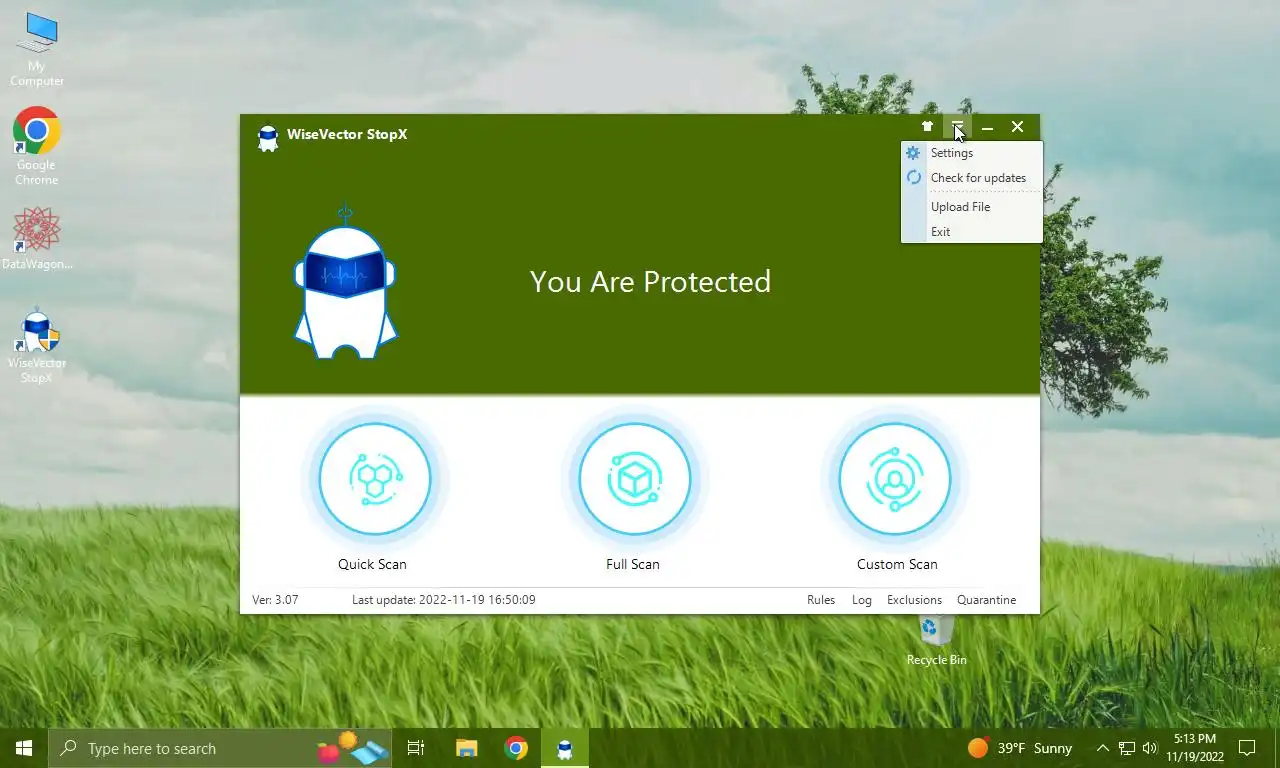Select the Recycle Bin desktop icon

(x=936, y=641)
